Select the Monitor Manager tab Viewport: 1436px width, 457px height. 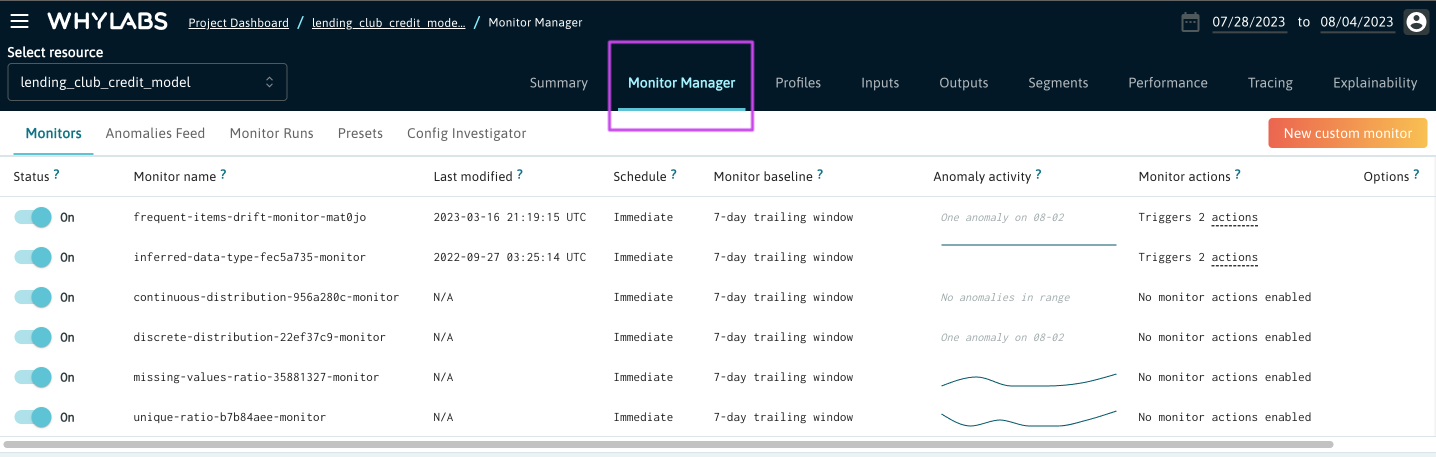click(x=681, y=83)
